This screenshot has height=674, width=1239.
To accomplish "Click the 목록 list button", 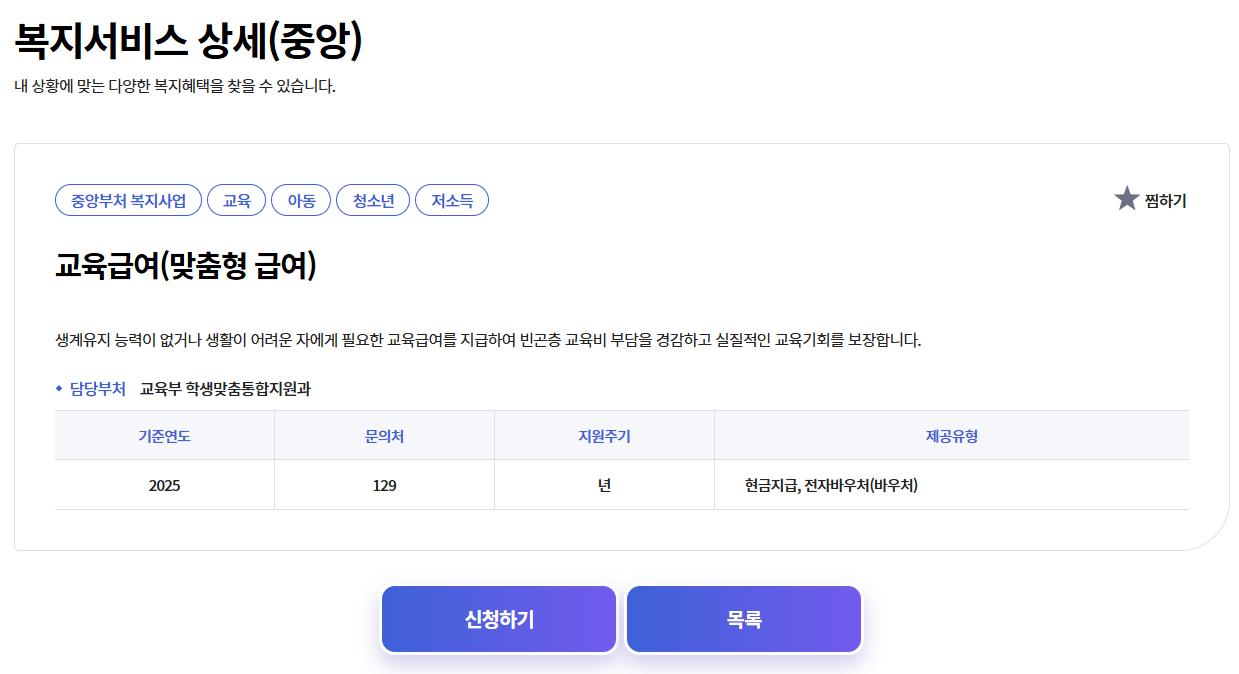I will click(x=743, y=618).
